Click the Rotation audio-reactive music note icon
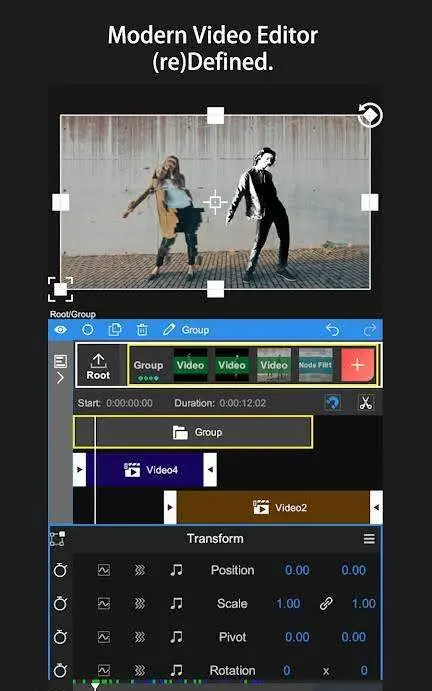 [x=176, y=670]
